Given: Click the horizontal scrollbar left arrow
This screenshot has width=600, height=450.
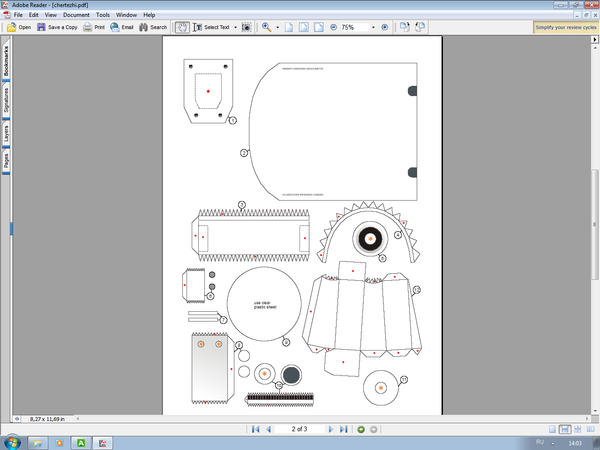Looking at the screenshot, I should (78, 419).
